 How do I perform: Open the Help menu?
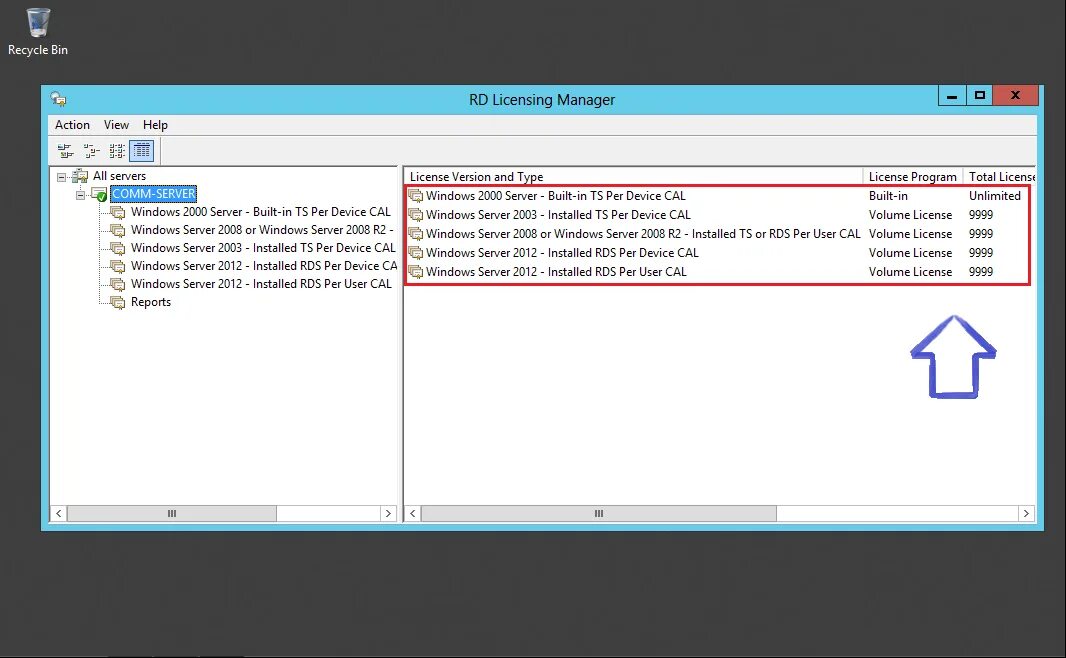click(x=155, y=124)
